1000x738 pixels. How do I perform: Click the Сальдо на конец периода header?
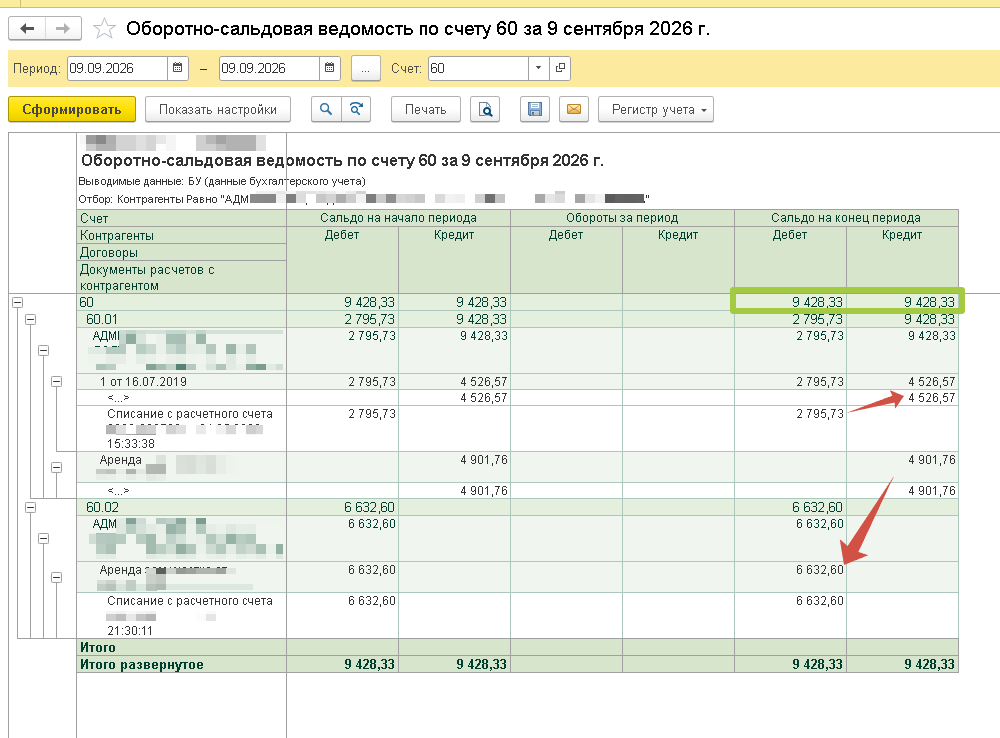point(846,218)
